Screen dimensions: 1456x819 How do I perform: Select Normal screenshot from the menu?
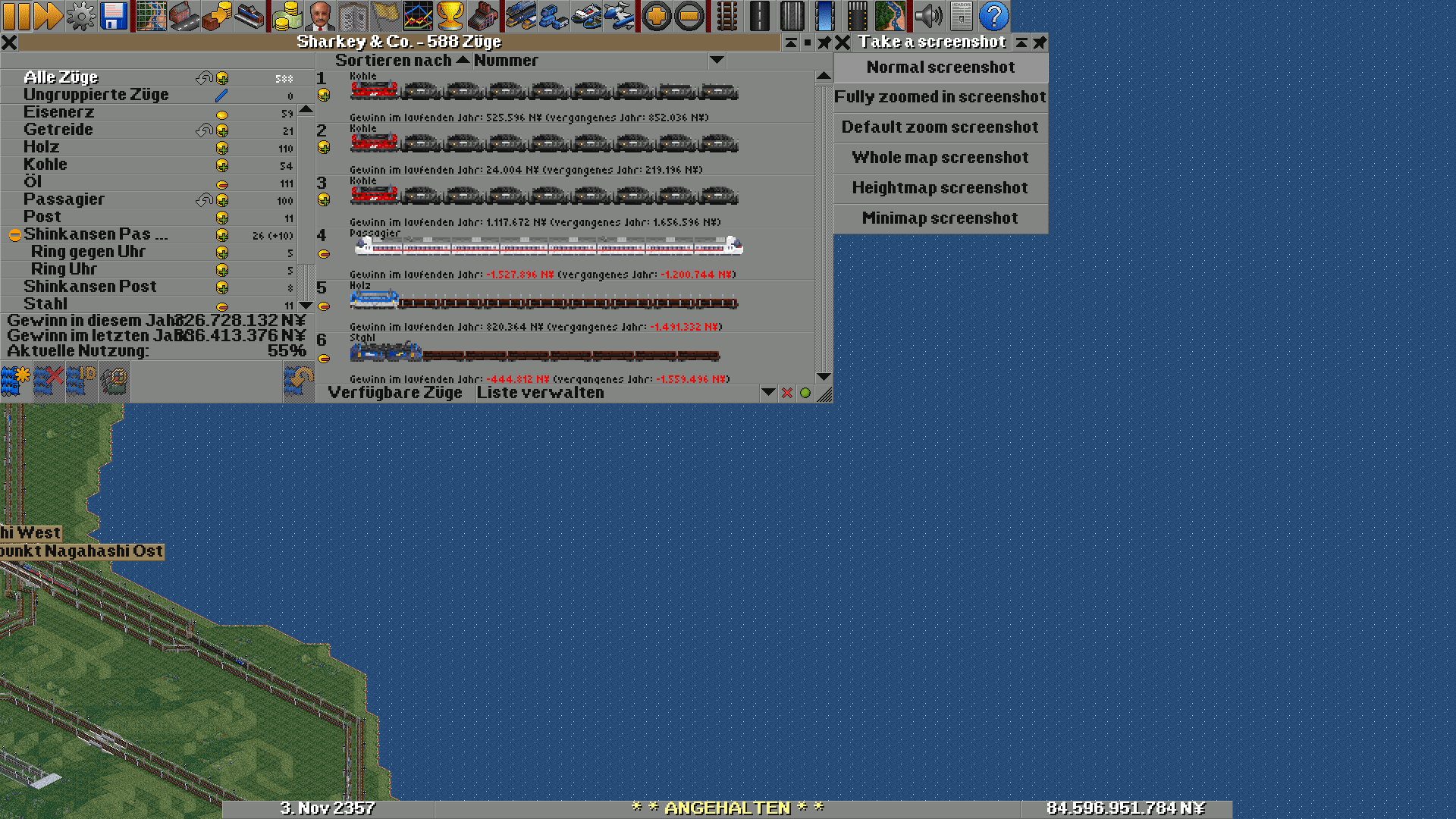coord(940,67)
